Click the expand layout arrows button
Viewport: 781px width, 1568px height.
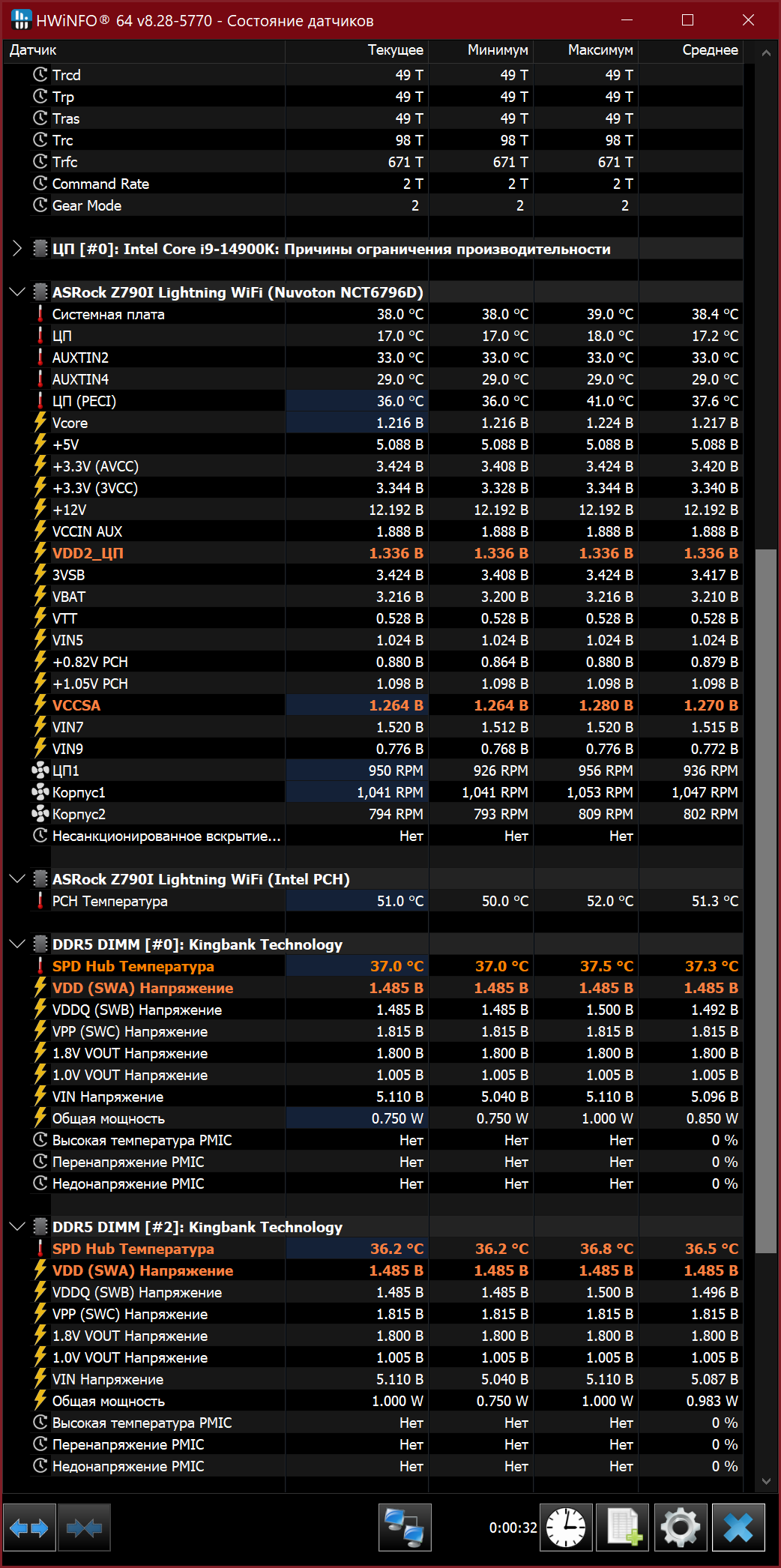pyautogui.click(x=29, y=1528)
